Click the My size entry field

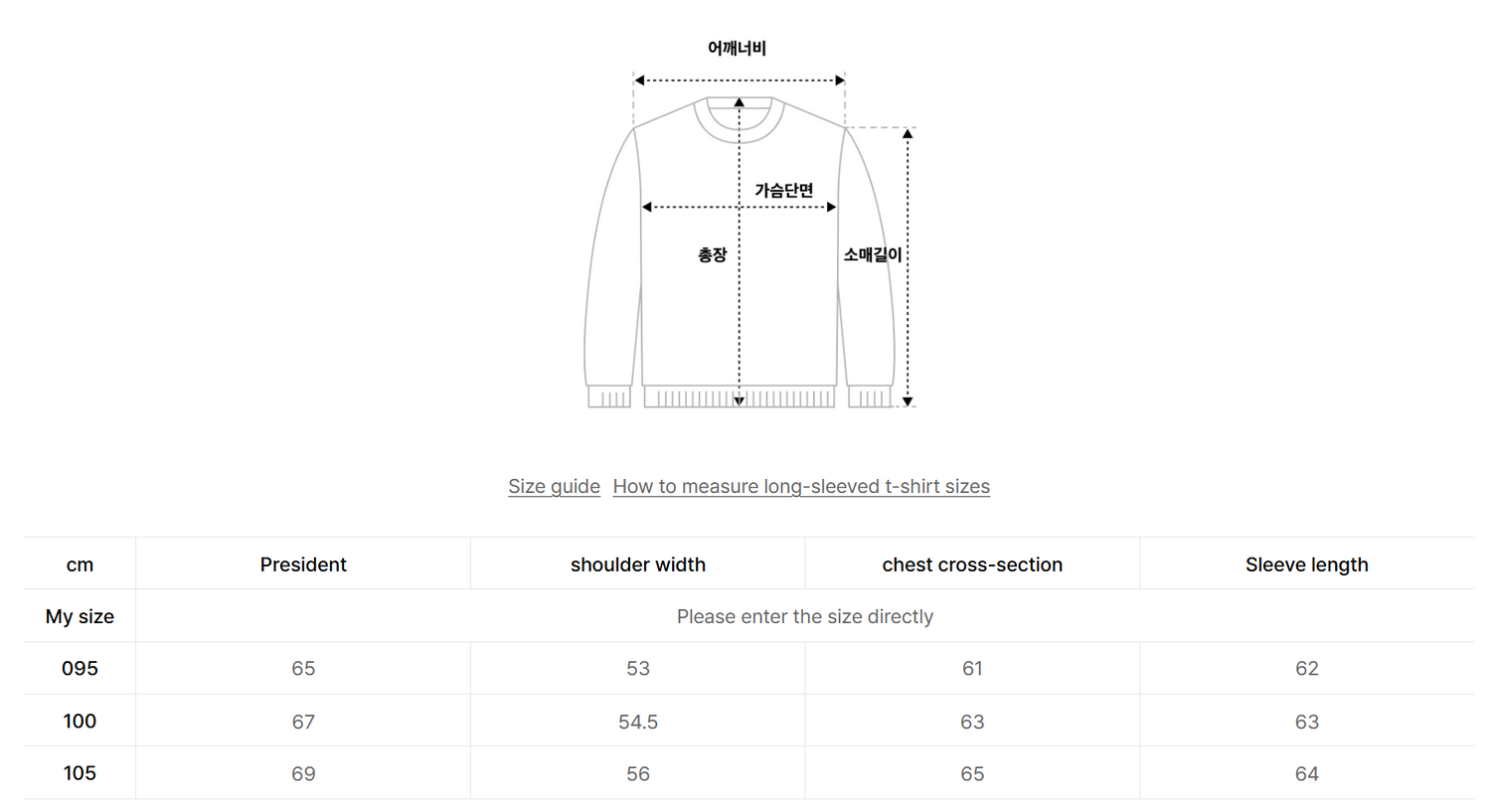[x=804, y=616]
